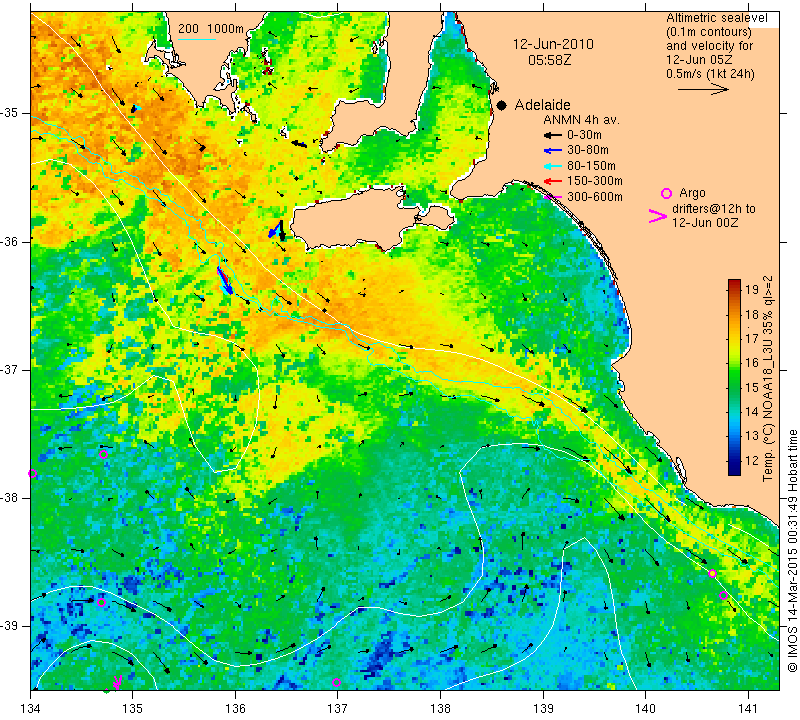Click the '05:58Z' time label
The width and height of the screenshot is (800, 720).
(x=549, y=60)
